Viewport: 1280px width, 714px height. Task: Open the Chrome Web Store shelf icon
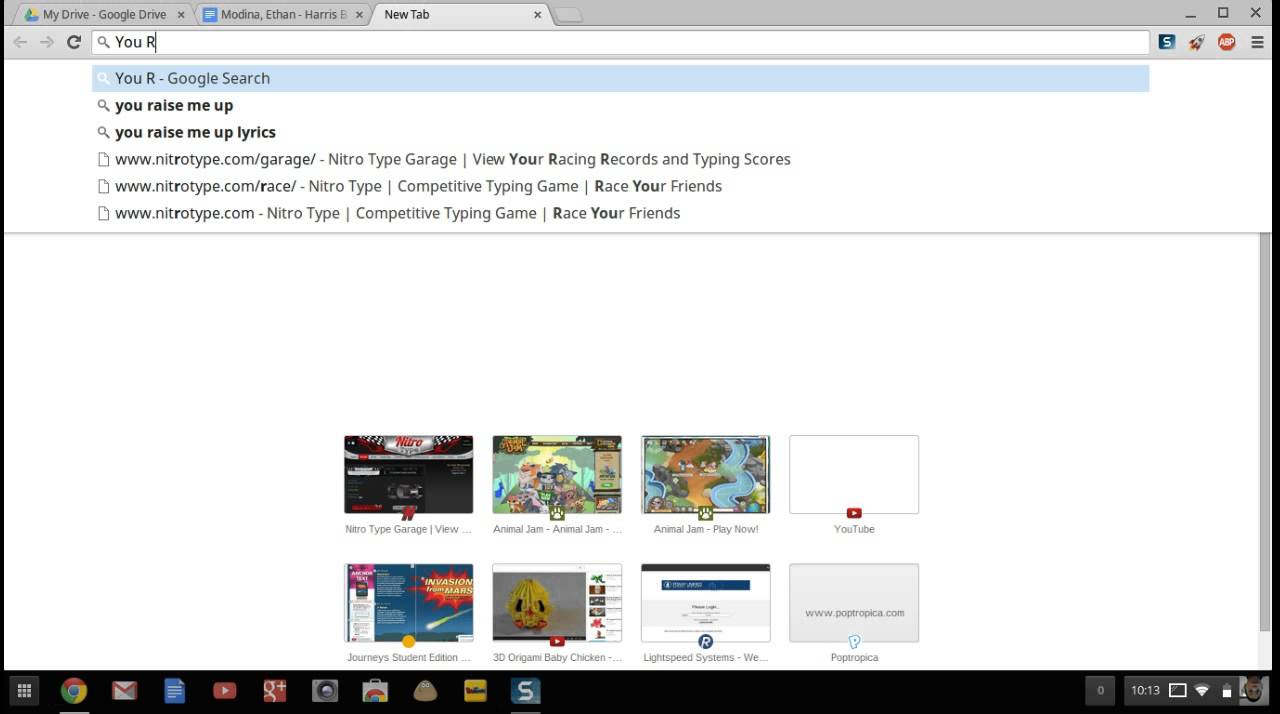(x=375, y=690)
